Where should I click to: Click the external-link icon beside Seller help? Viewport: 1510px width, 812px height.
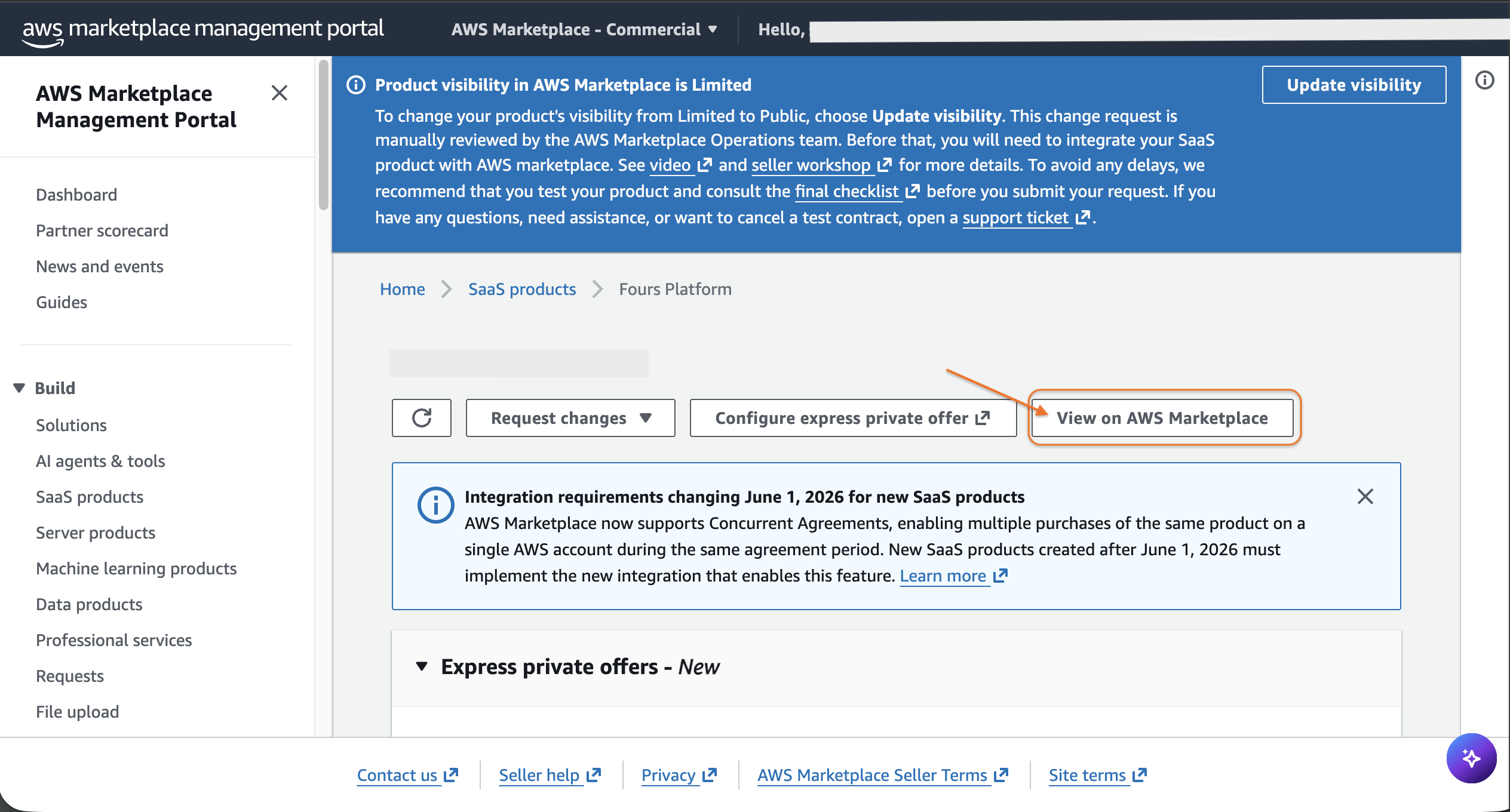tap(594, 775)
